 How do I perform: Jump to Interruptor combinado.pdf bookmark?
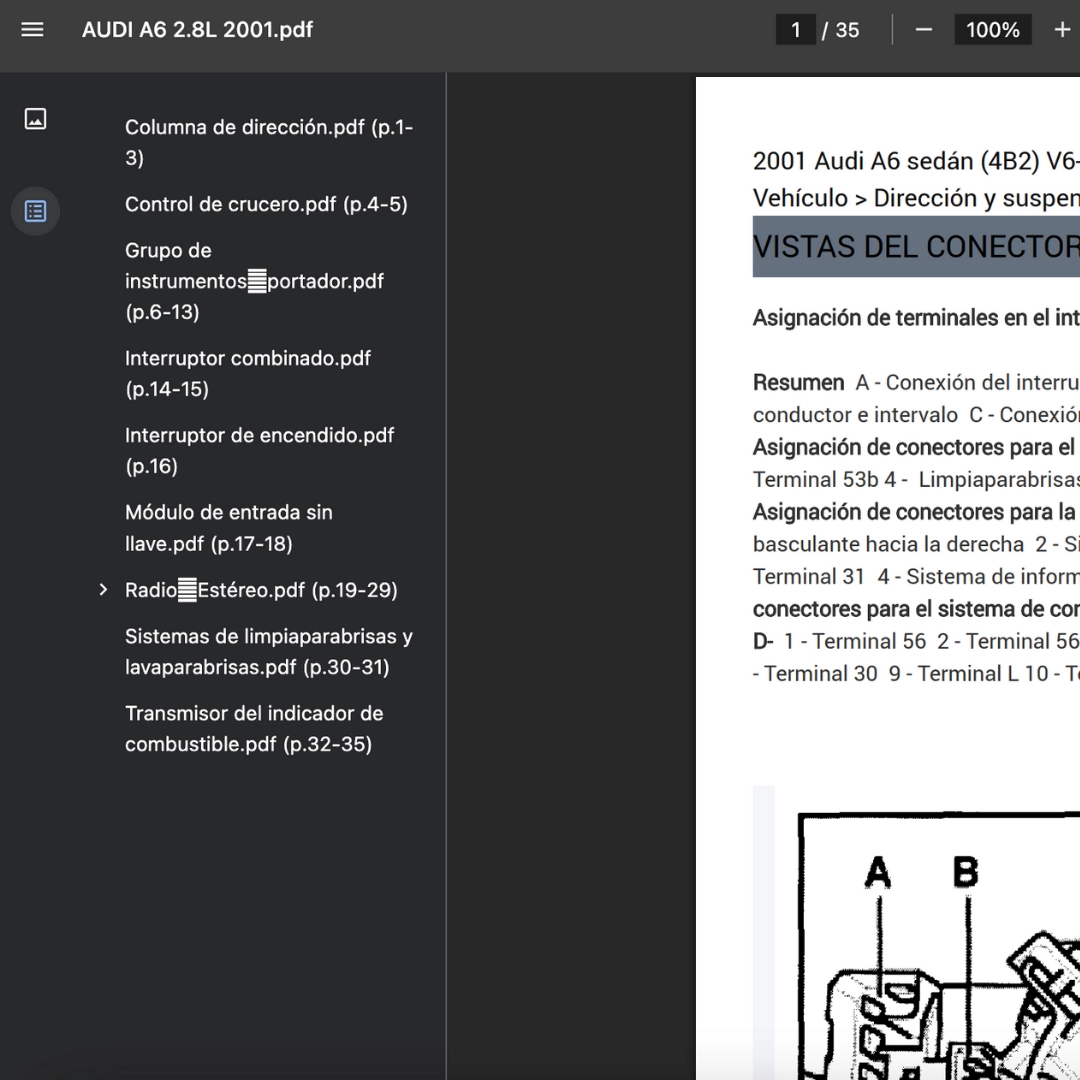pos(248,373)
